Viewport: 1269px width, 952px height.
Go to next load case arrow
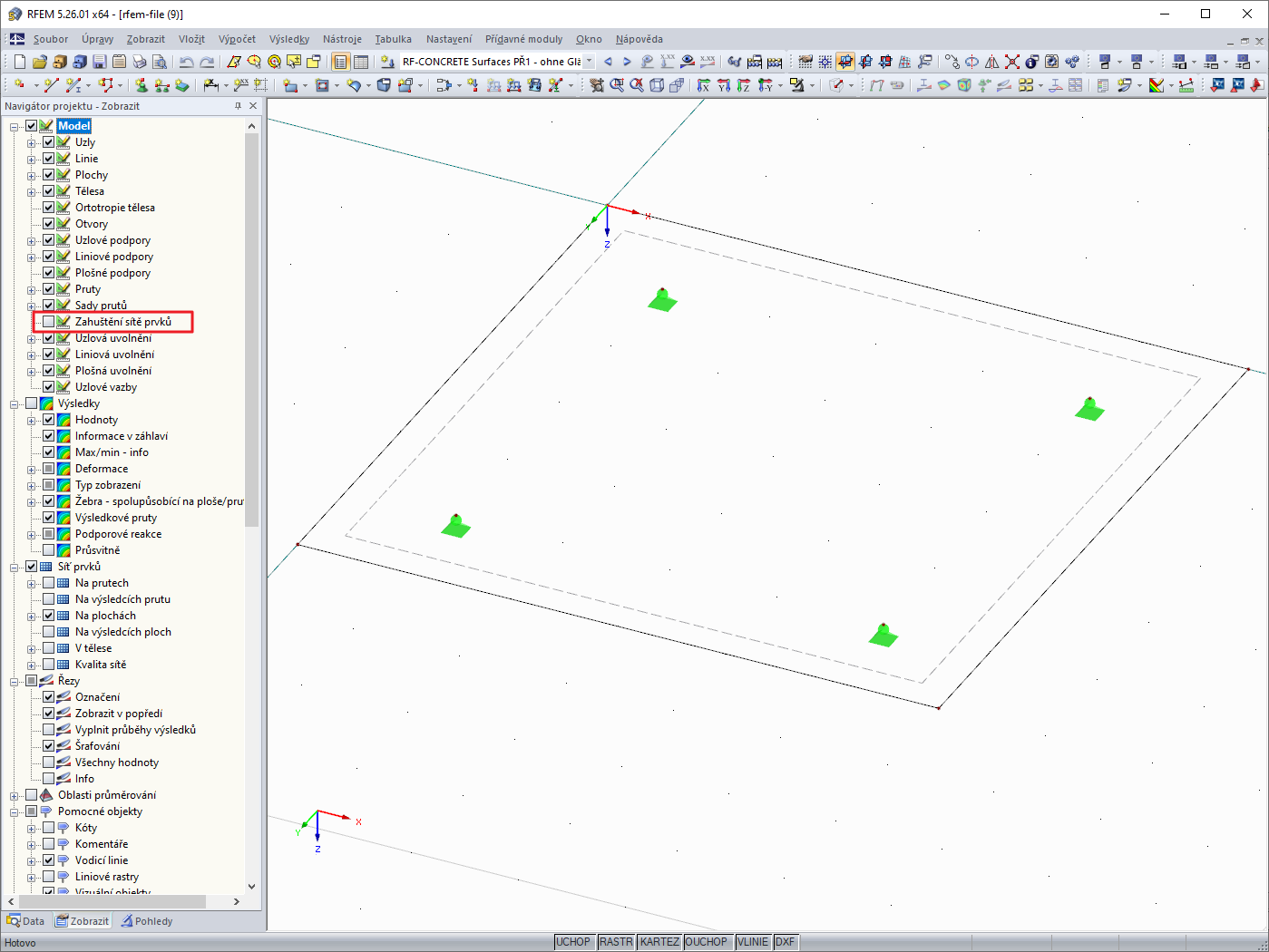627,62
